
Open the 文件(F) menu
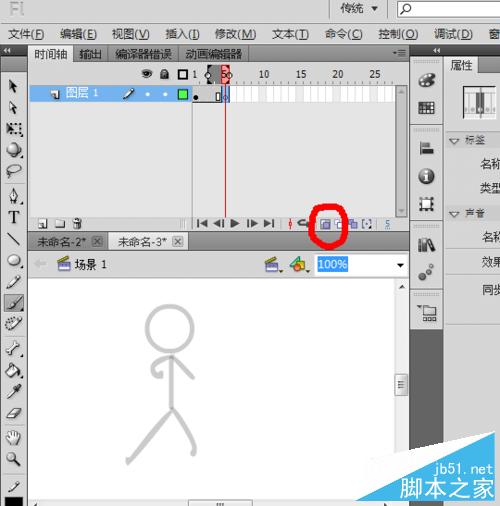point(26,34)
